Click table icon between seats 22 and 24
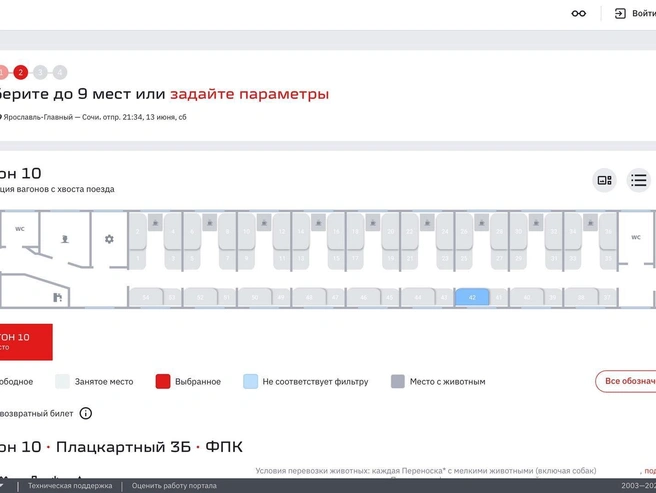 coord(427,222)
